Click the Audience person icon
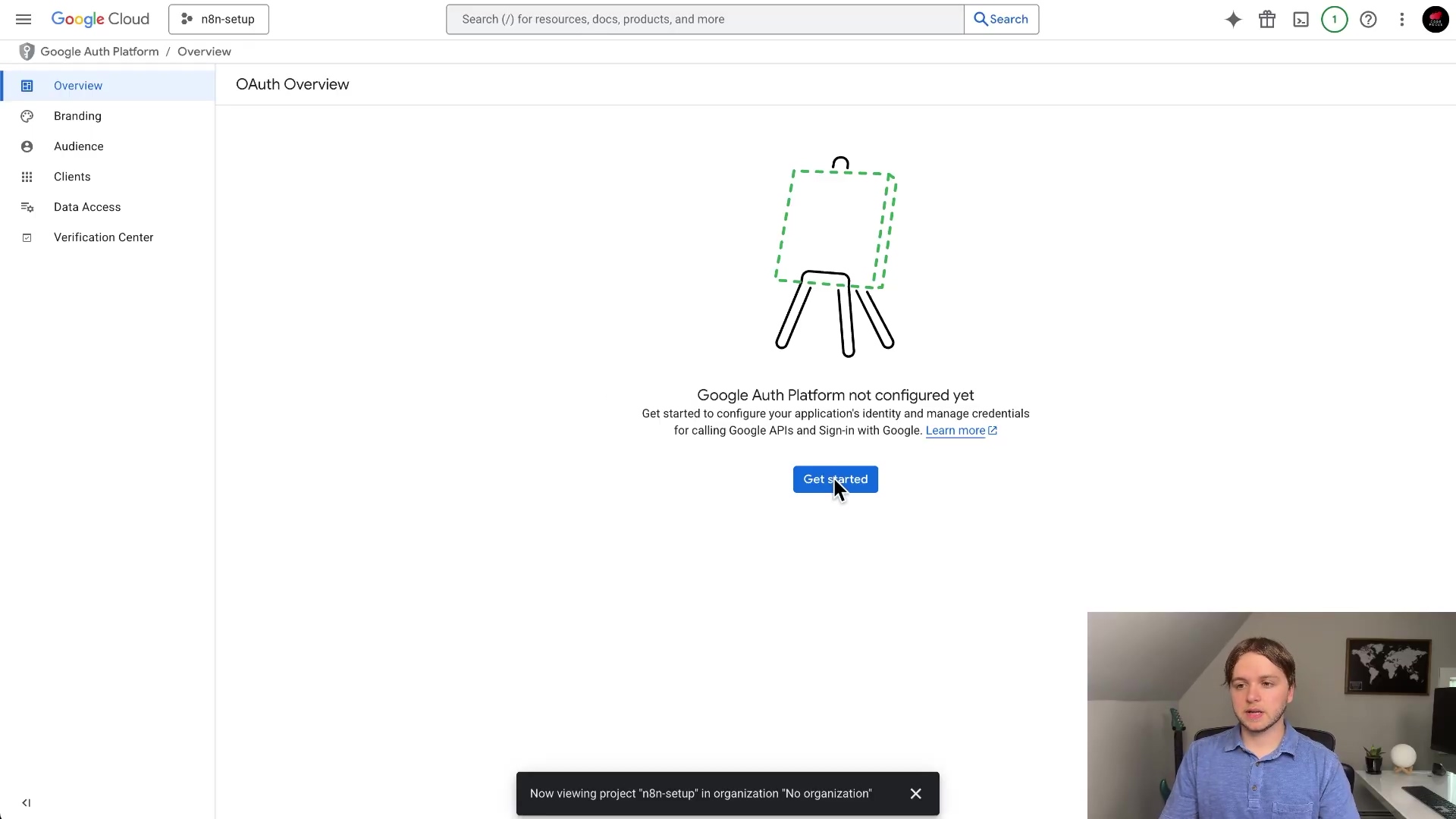This screenshot has width=1456, height=819. [27, 146]
